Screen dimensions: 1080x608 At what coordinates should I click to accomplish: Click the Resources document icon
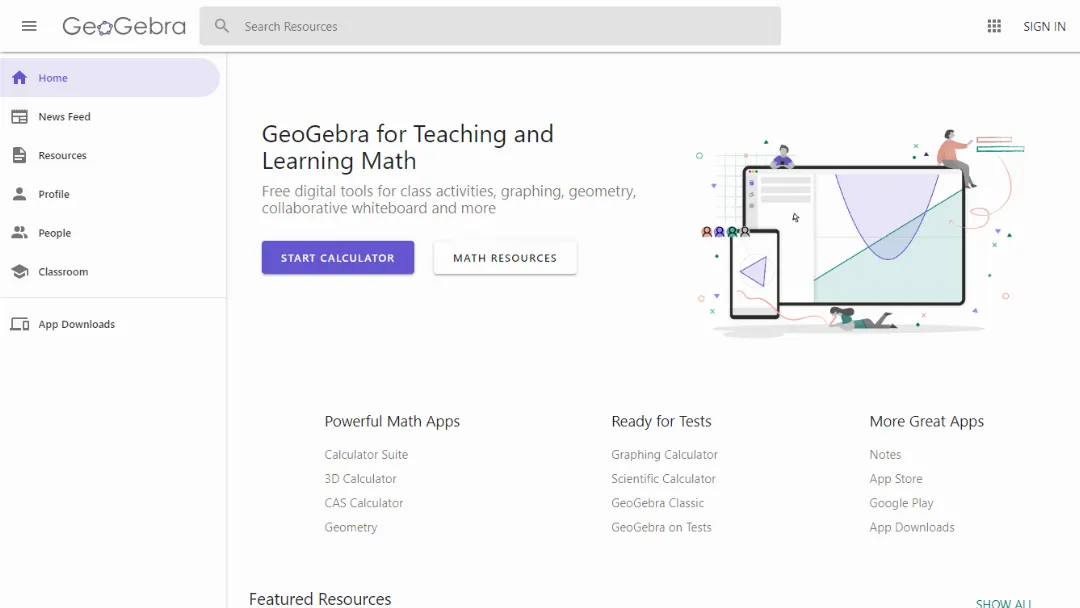(19, 155)
